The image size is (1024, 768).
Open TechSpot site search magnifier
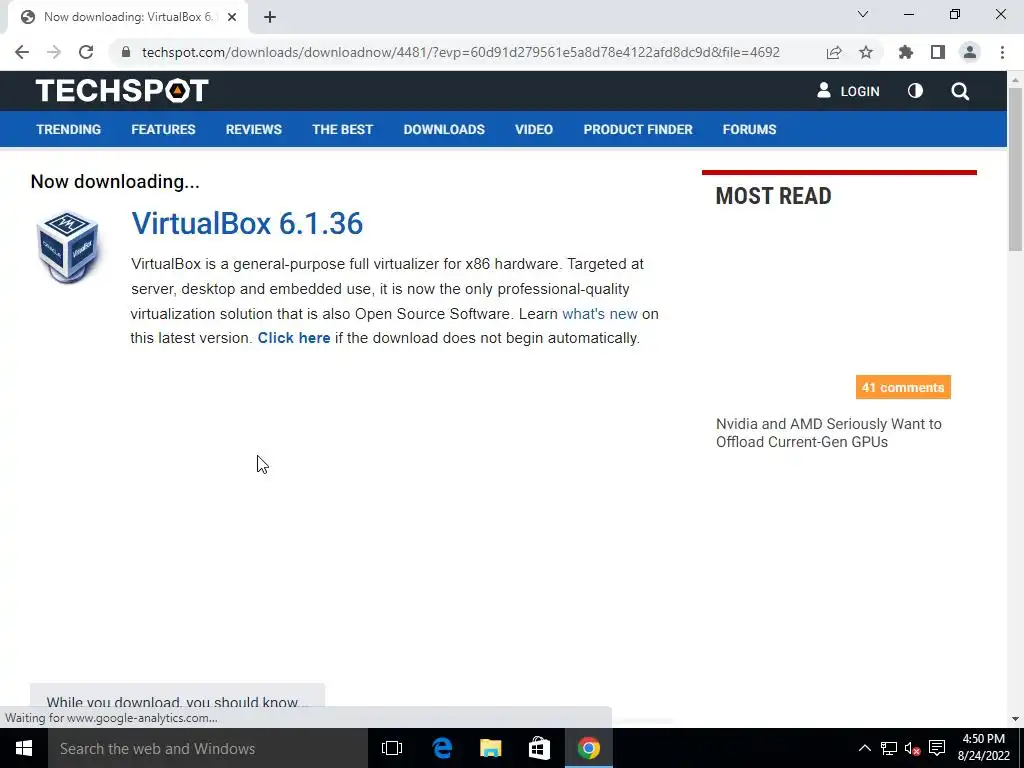point(960,91)
